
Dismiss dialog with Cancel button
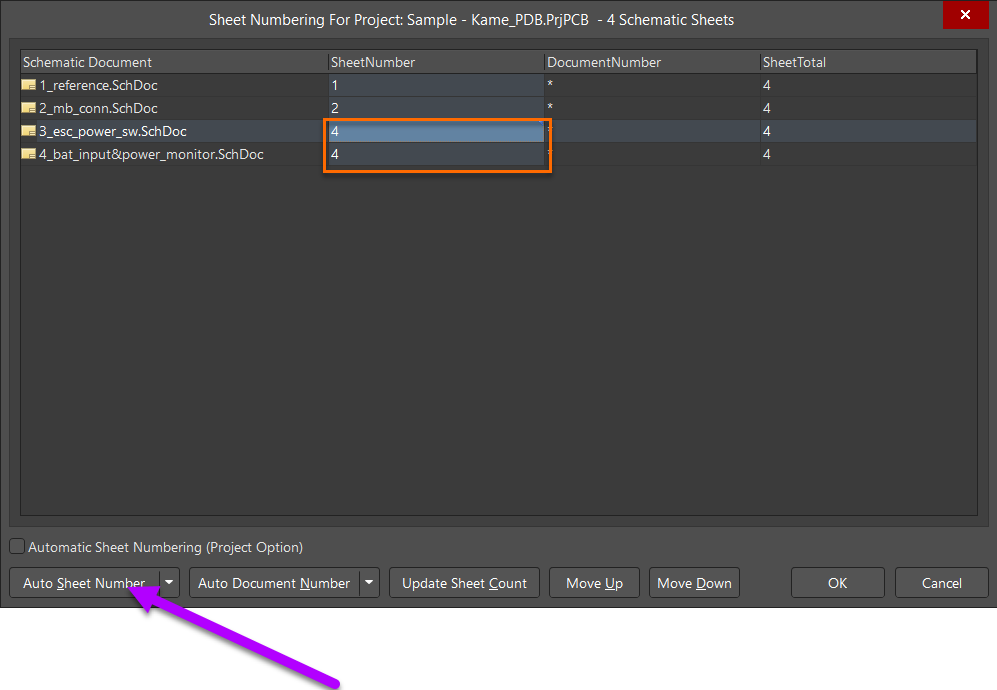coord(942,583)
